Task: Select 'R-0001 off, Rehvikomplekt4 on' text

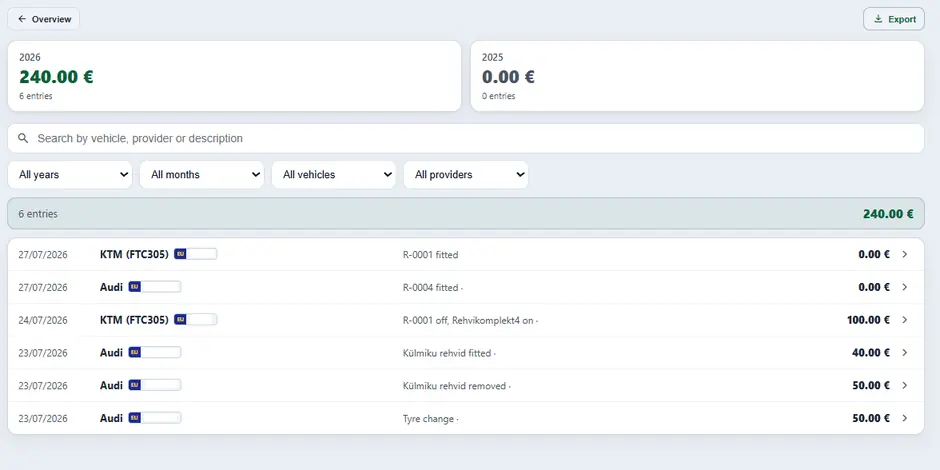Action: click(468, 321)
